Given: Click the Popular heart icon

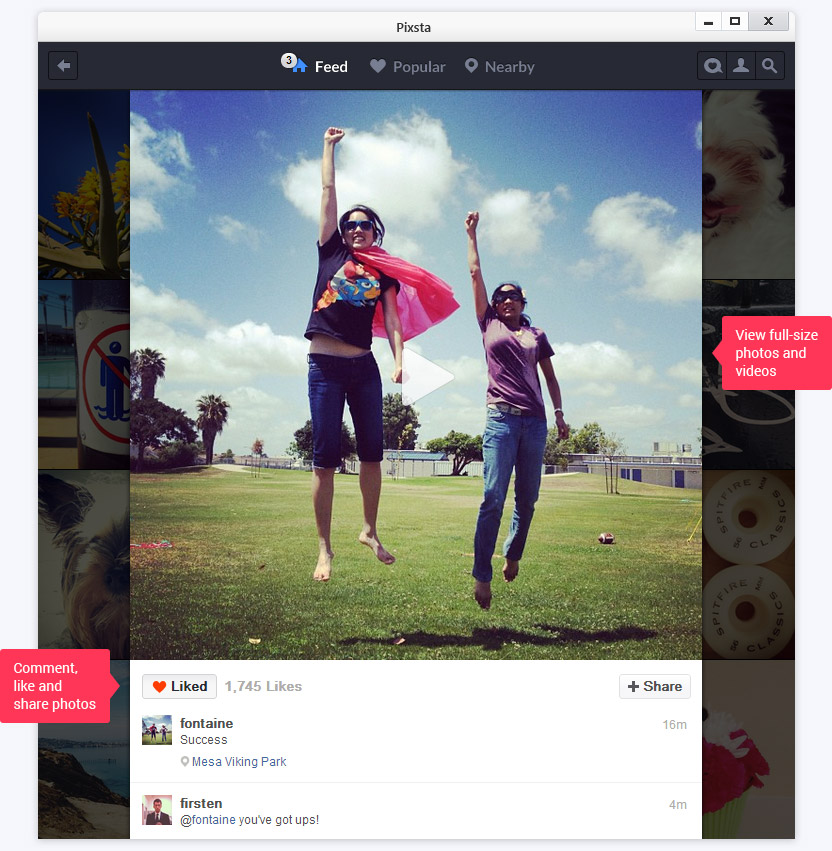Looking at the screenshot, I should click(378, 66).
